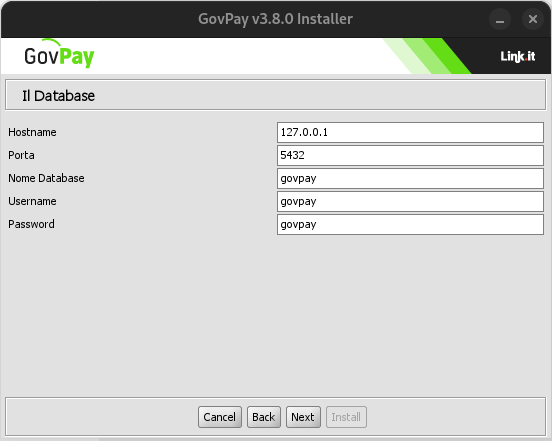Click the Hostname label

coord(32,132)
